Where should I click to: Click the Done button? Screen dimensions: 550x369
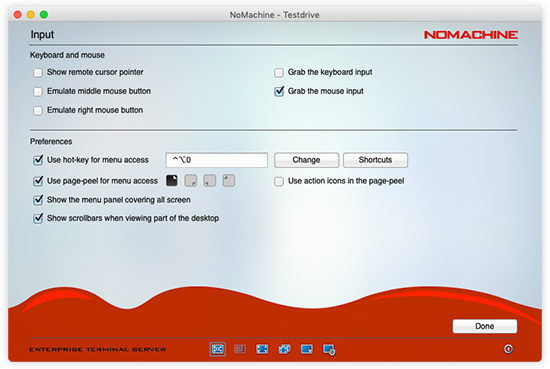pos(485,326)
